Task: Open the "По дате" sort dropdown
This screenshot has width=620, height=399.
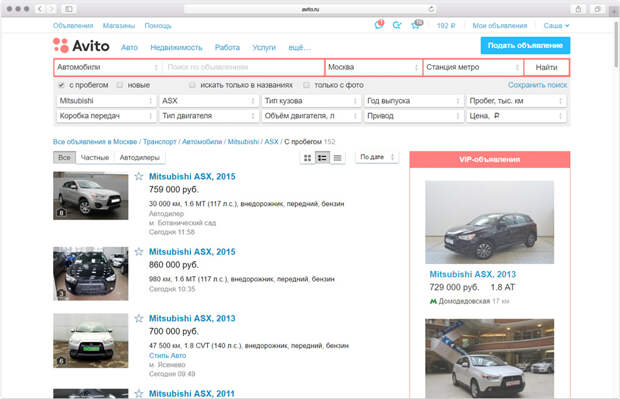Action: pos(377,157)
